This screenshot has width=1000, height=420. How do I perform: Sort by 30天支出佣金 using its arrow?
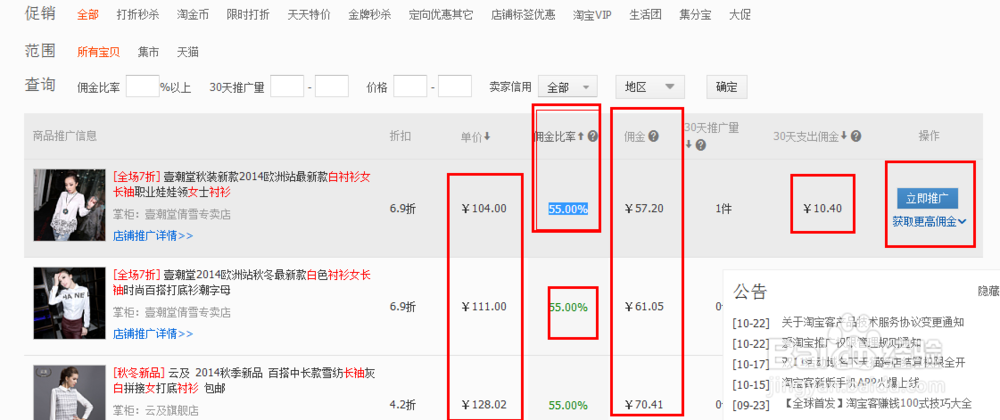(x=844, y=136)
